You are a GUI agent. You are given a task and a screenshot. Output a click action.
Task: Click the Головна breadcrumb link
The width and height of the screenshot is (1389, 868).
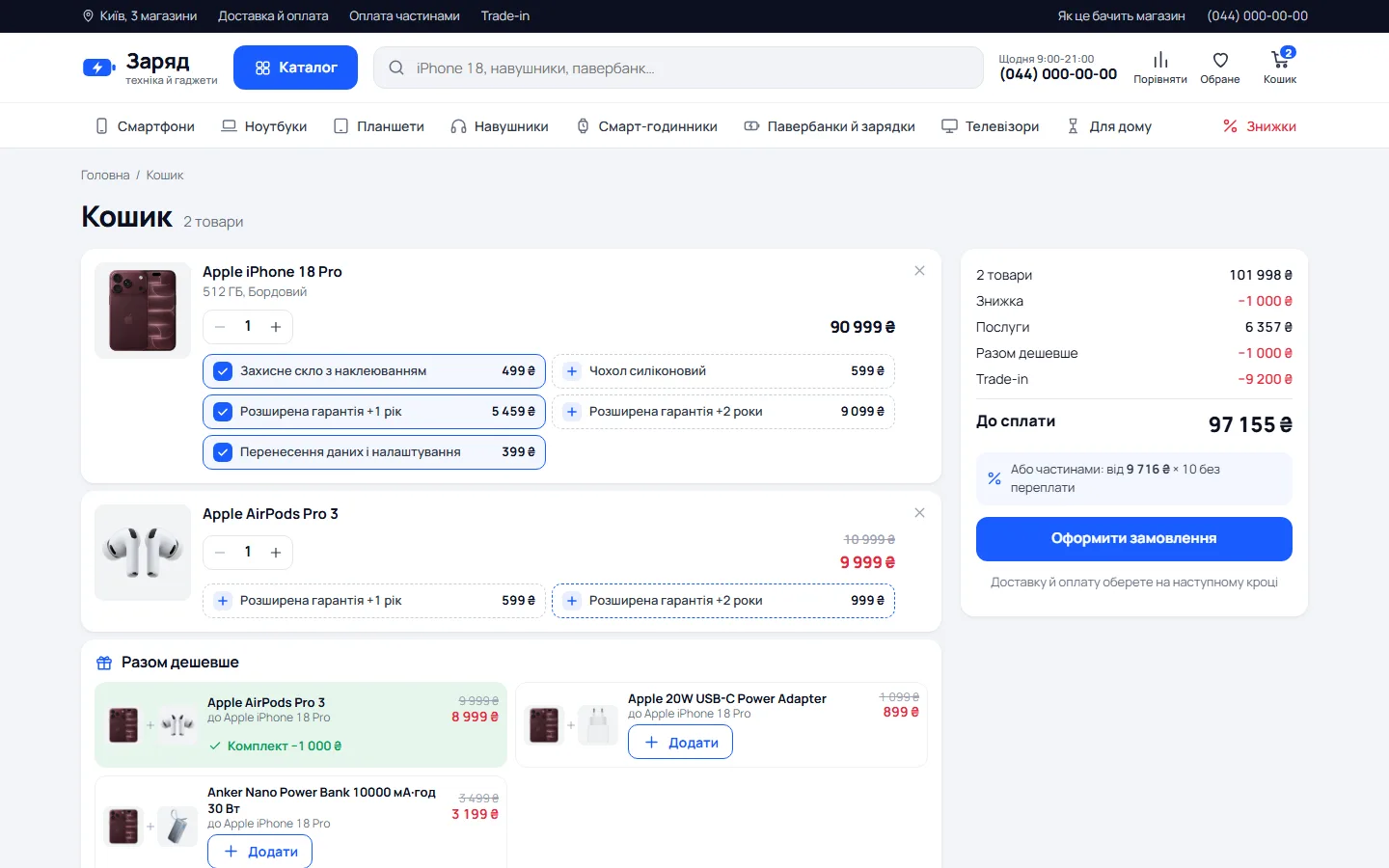[105, 176]
